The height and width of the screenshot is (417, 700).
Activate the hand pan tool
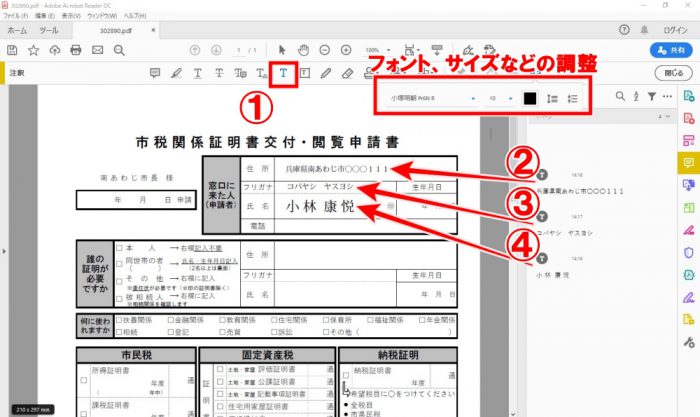click(x=304, y=50)
